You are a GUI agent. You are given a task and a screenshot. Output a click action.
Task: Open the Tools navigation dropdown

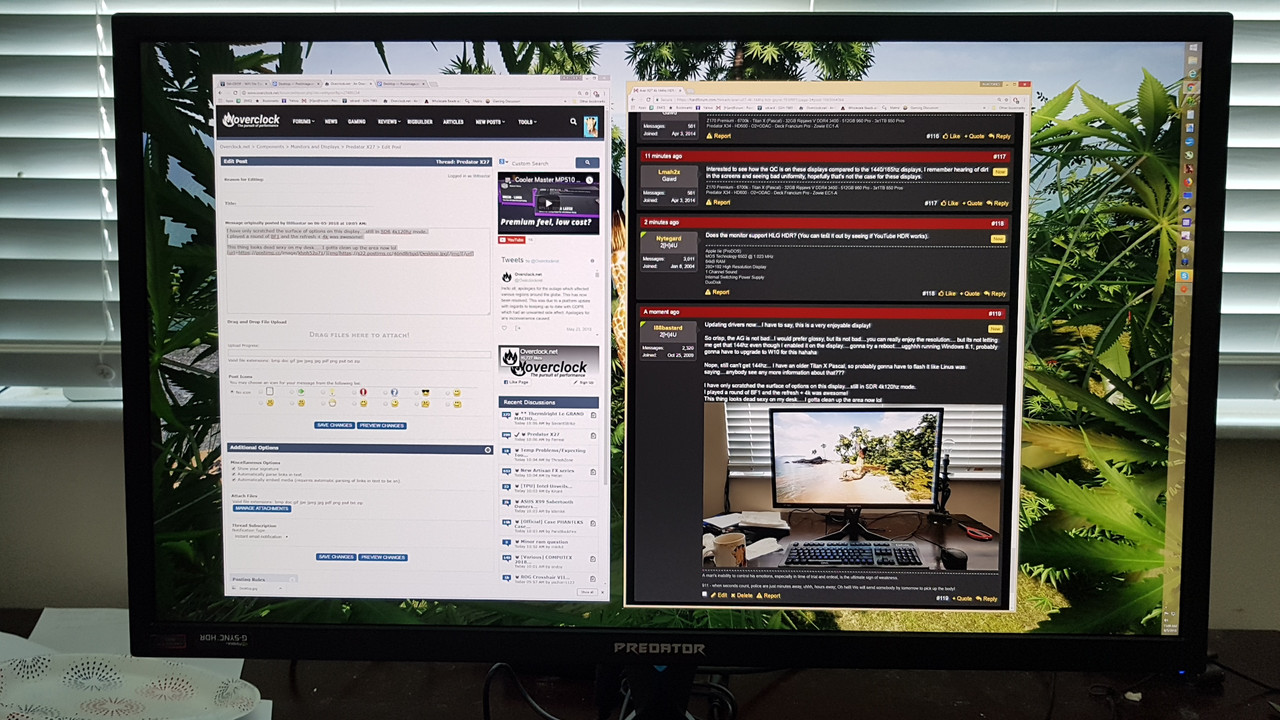tap(527, 122)
